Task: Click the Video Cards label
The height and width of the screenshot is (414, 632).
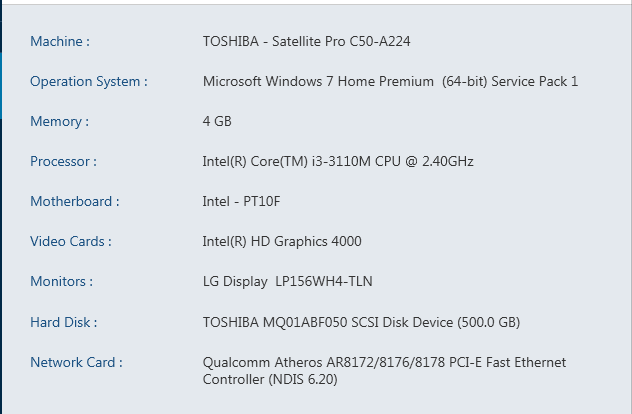Action: [71, 241]
